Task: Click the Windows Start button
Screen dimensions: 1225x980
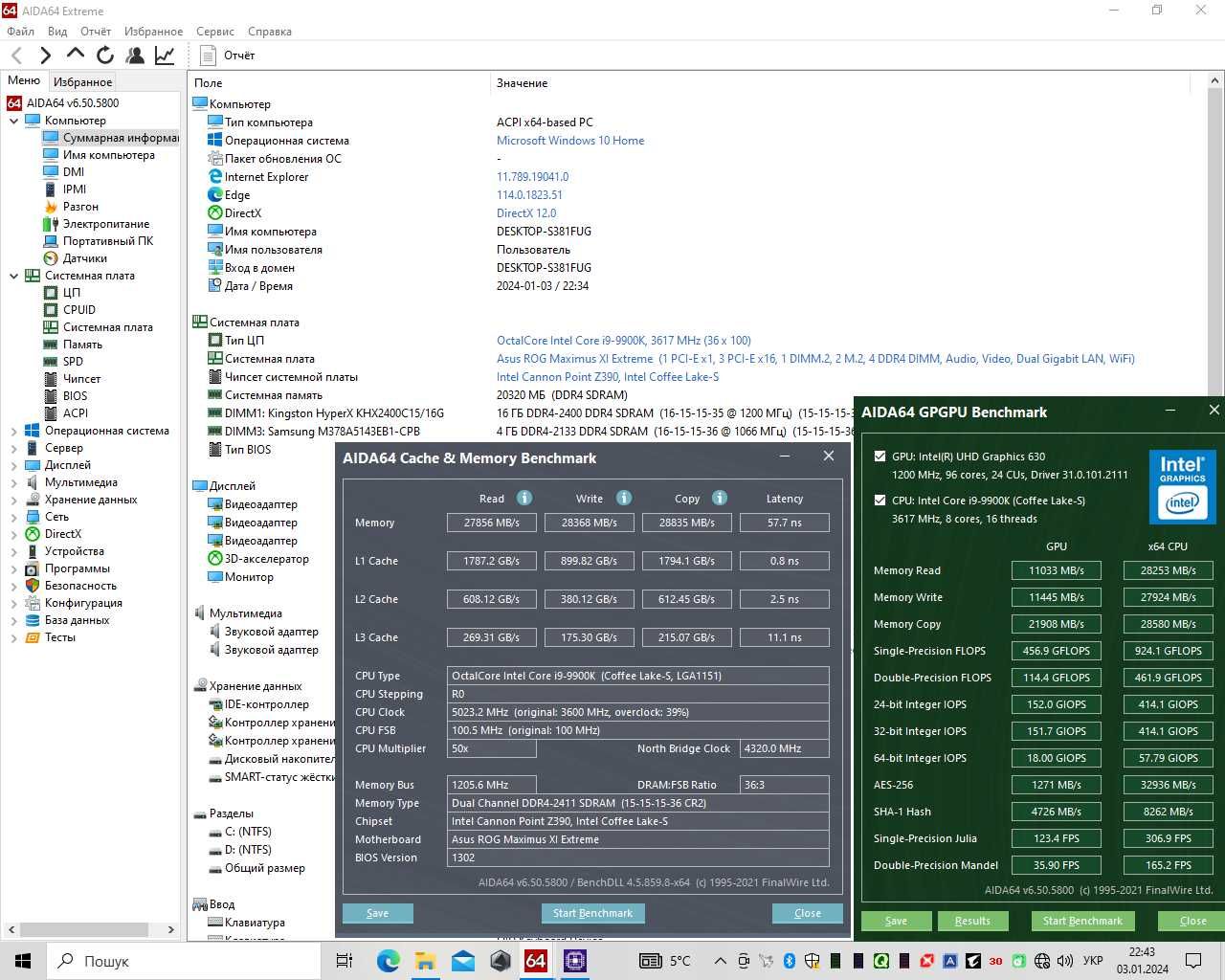Action: (23, 961)
